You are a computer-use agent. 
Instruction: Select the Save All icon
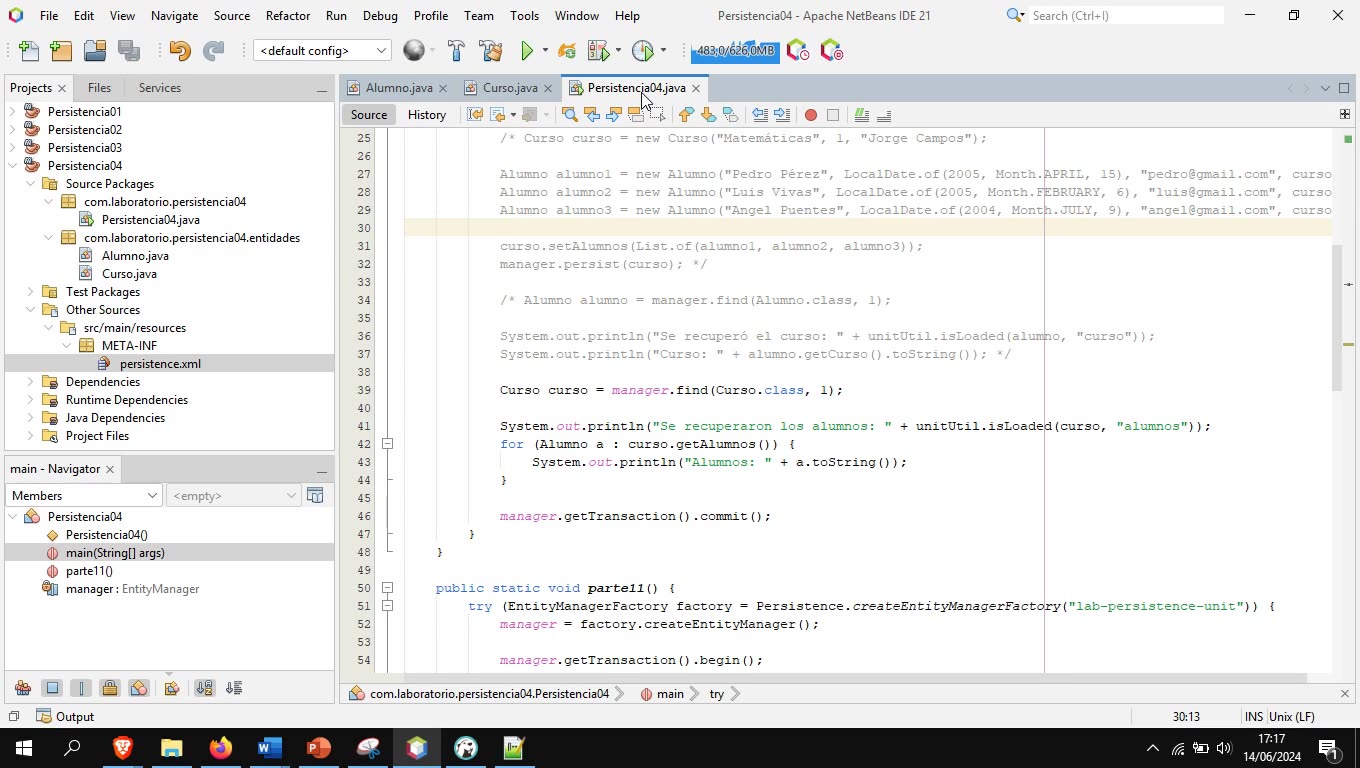coord(127,50)
